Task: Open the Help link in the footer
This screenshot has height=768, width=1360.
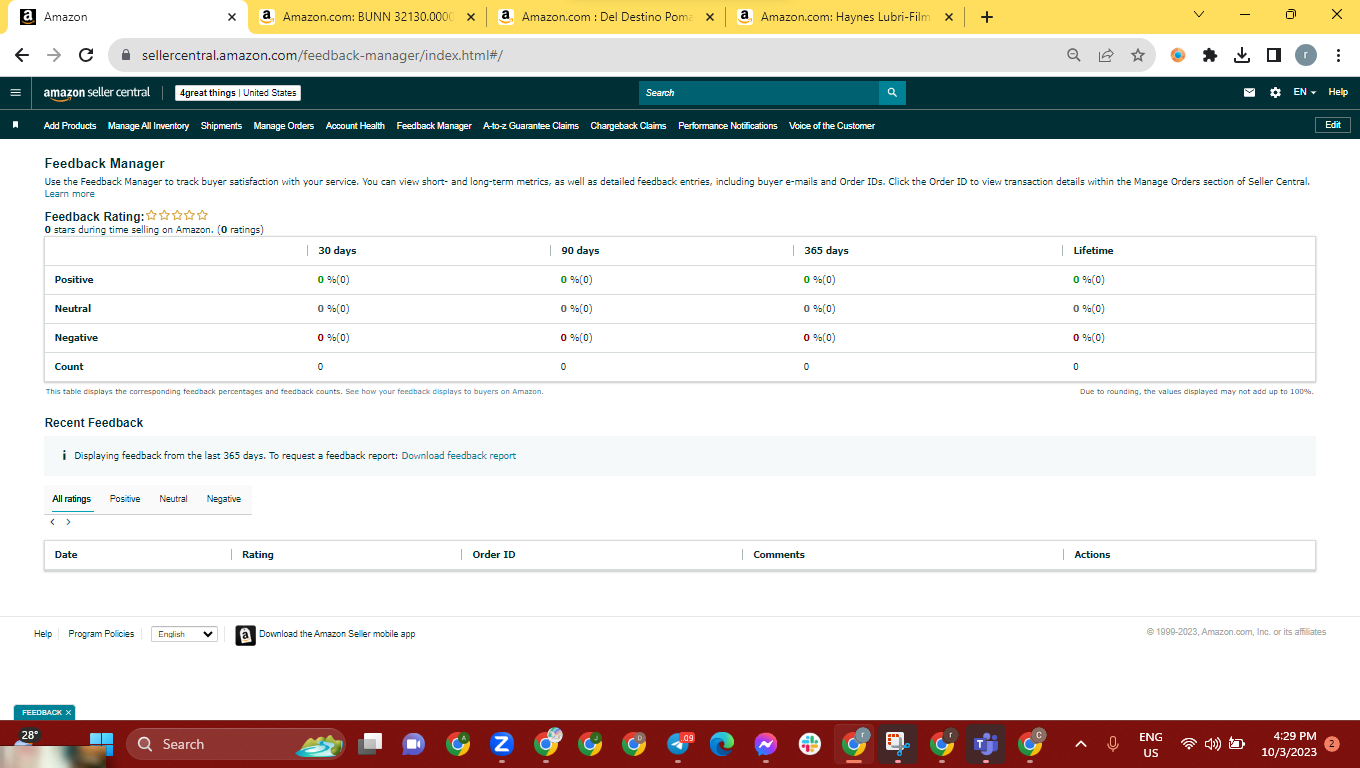Action: 43,634
